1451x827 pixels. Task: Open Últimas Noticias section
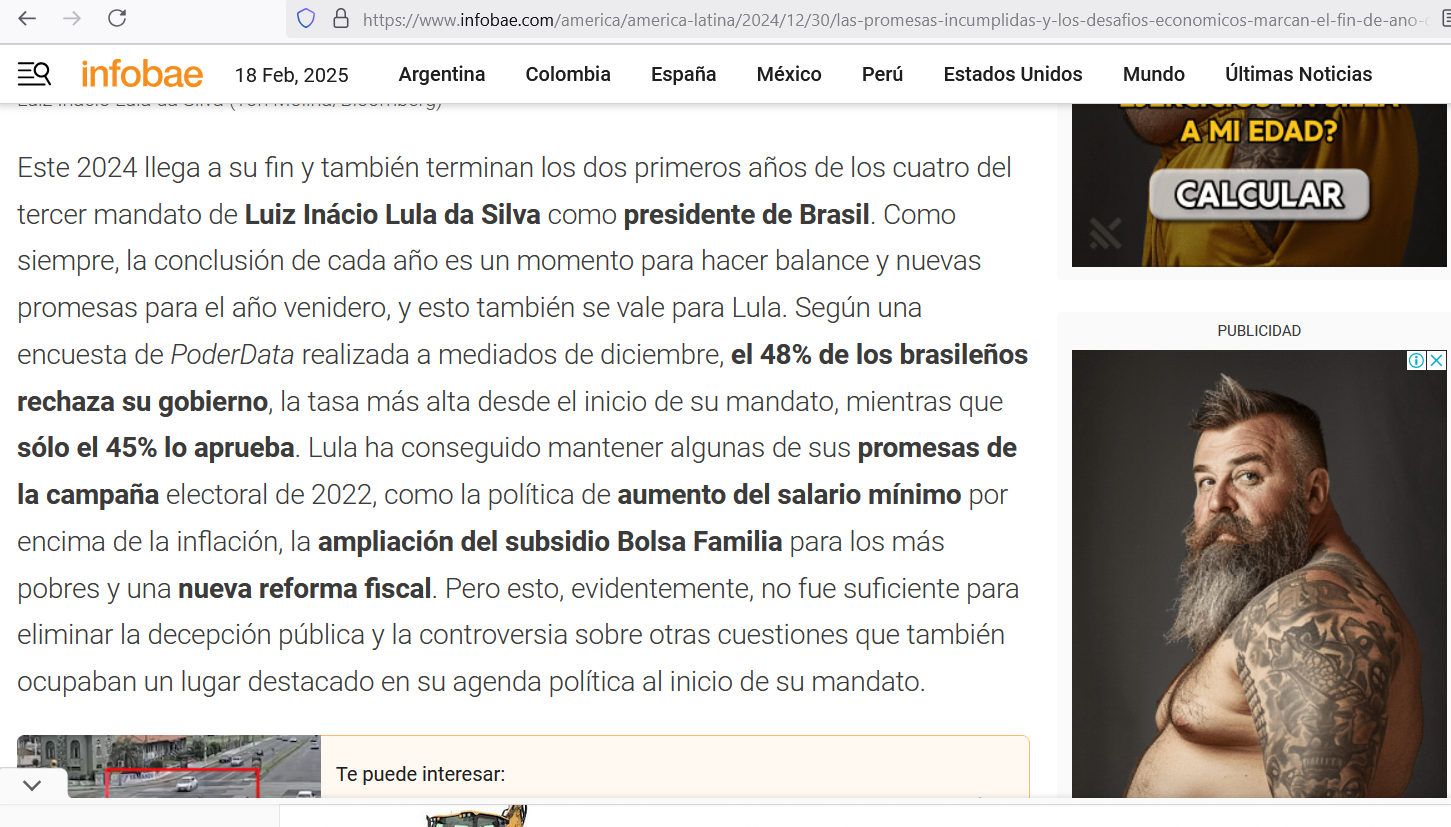point(1299,74)
